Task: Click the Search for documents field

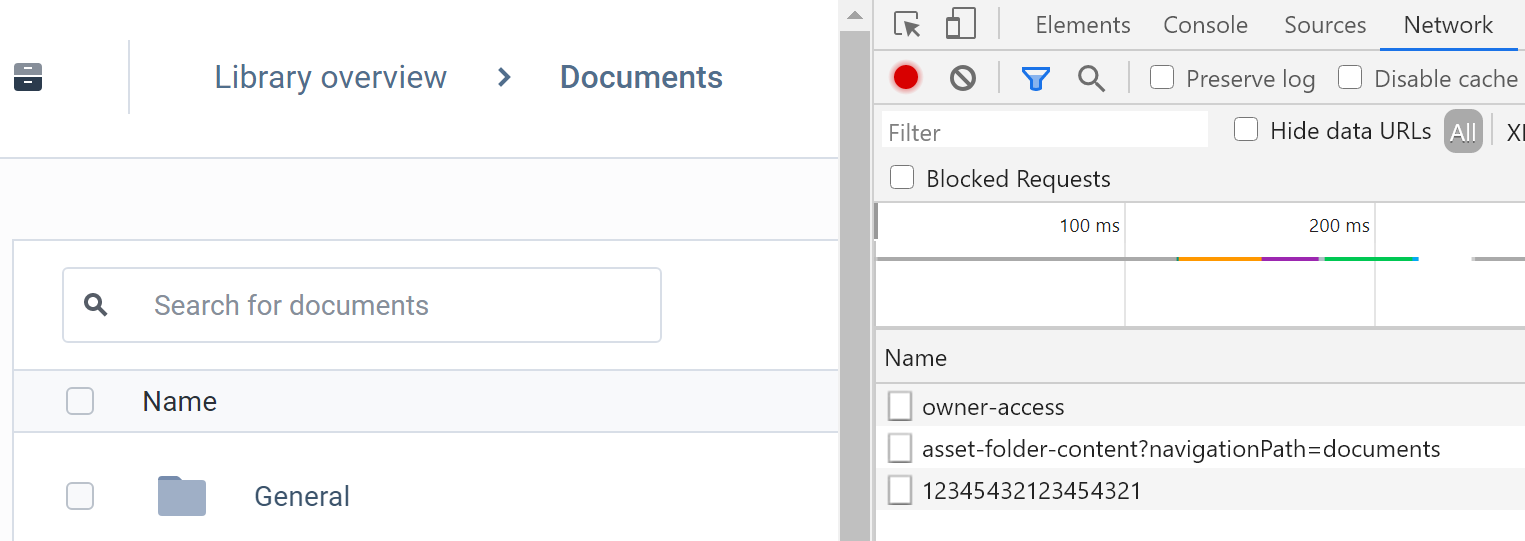Action: coord(362,305)
